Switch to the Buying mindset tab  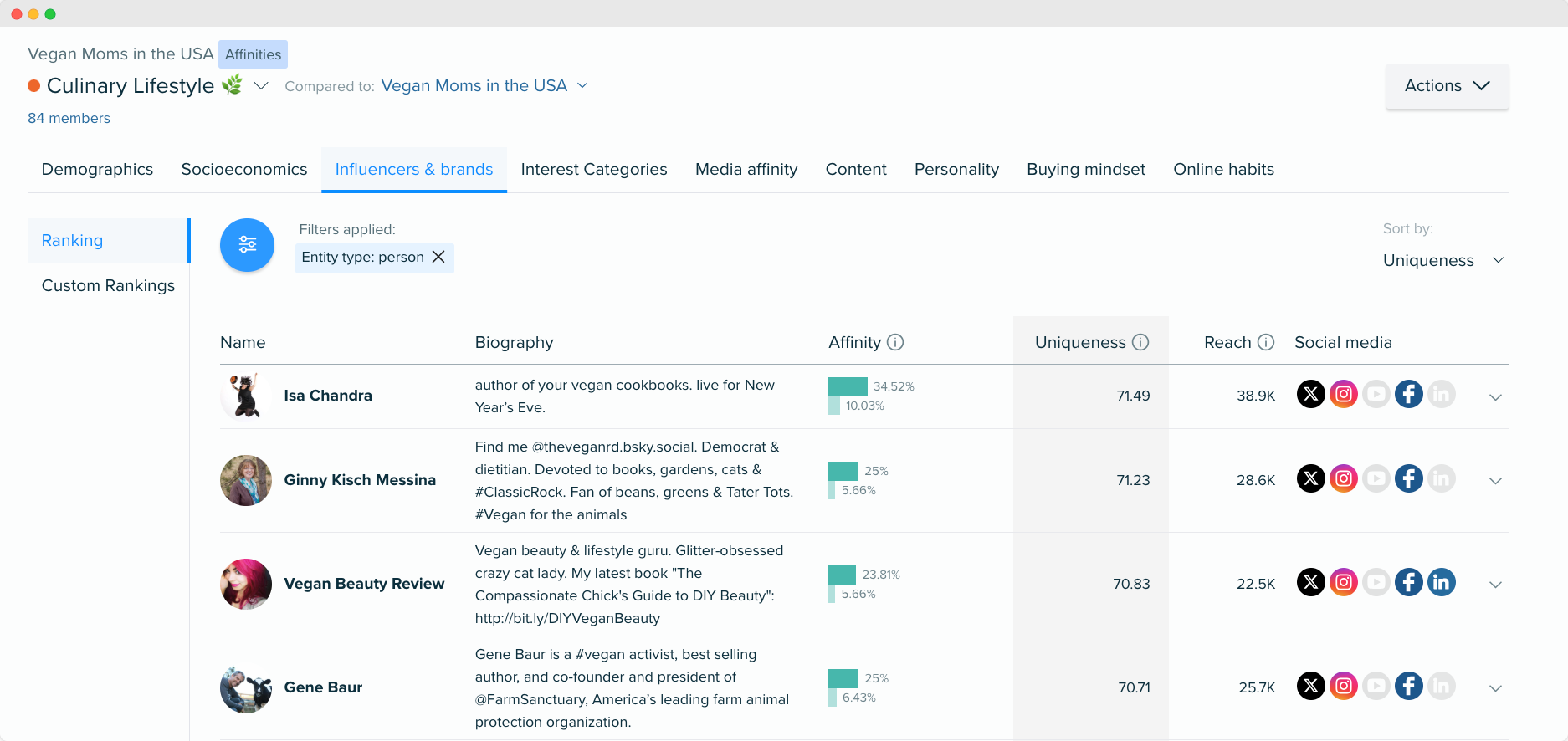click(x=1086, y=170)
